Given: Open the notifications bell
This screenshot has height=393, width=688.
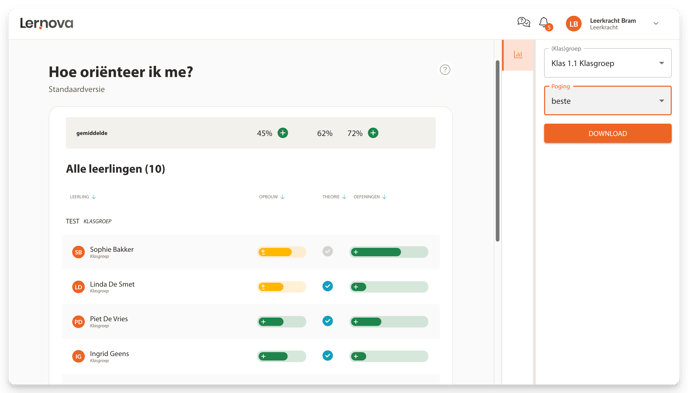Looking at the screenshot, I should (545, 23).
